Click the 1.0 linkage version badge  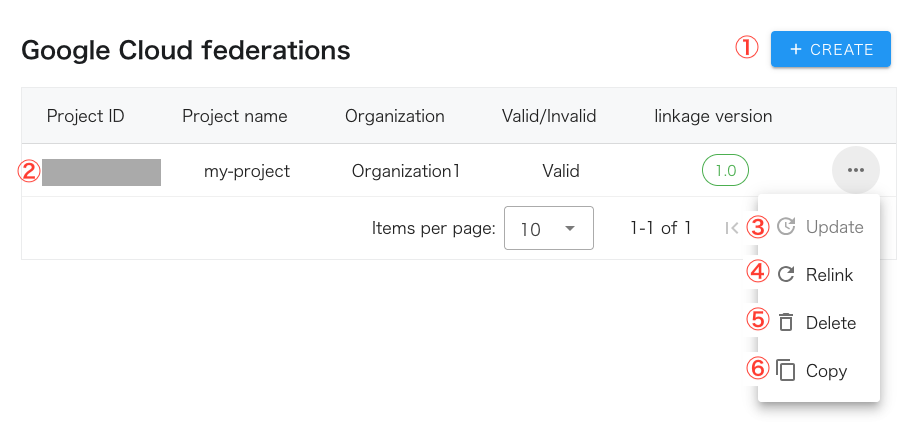click(x=725, y=170)
